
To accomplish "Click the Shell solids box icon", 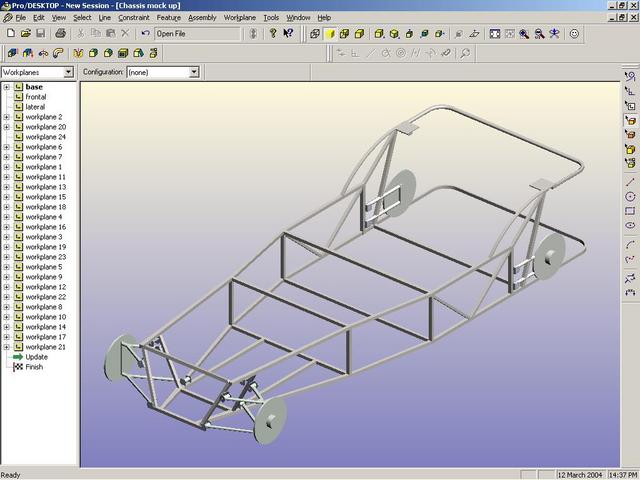I will pyautogui.click(x=123, y=53).
